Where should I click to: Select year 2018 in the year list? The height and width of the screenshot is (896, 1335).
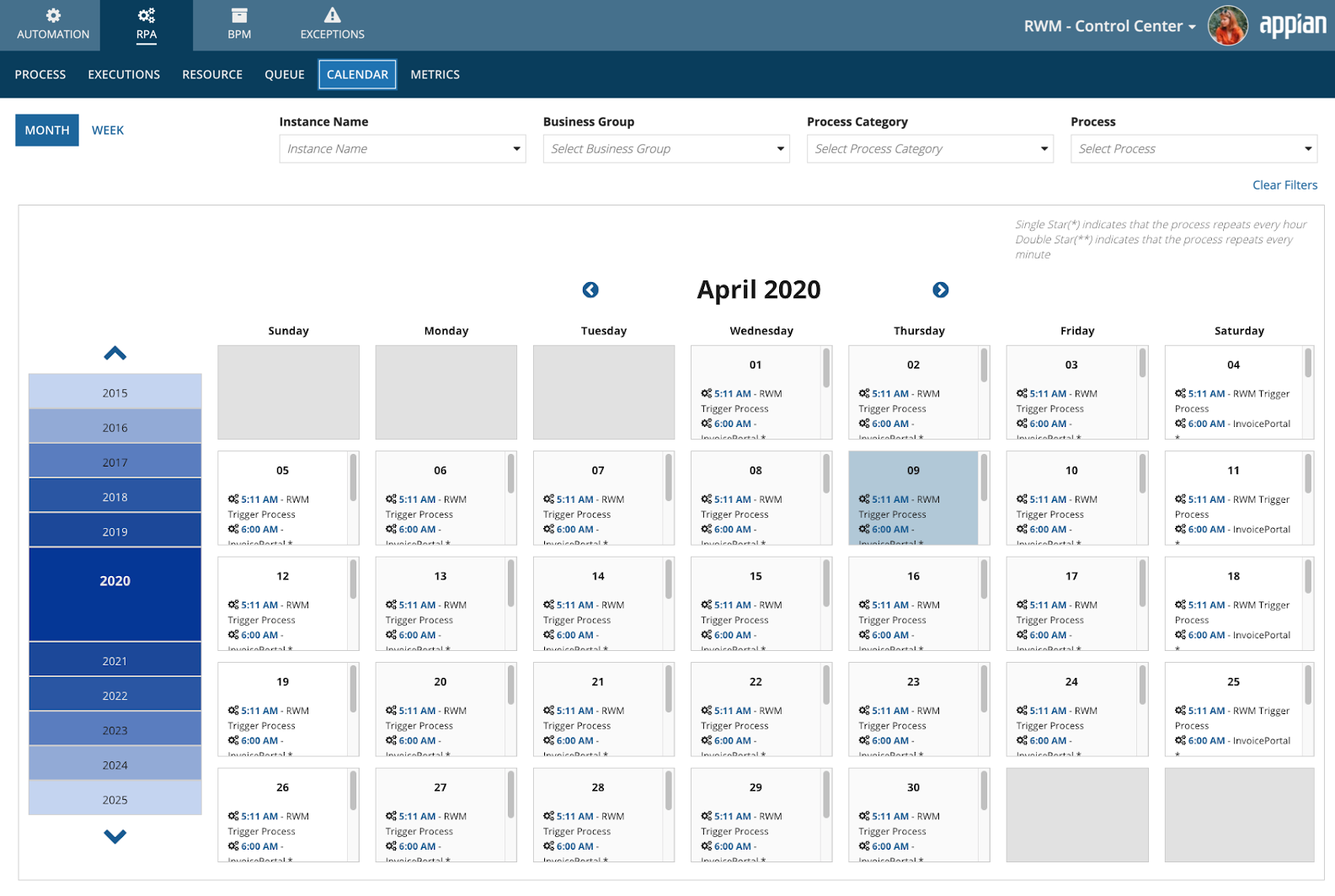(x=115, y=496)
